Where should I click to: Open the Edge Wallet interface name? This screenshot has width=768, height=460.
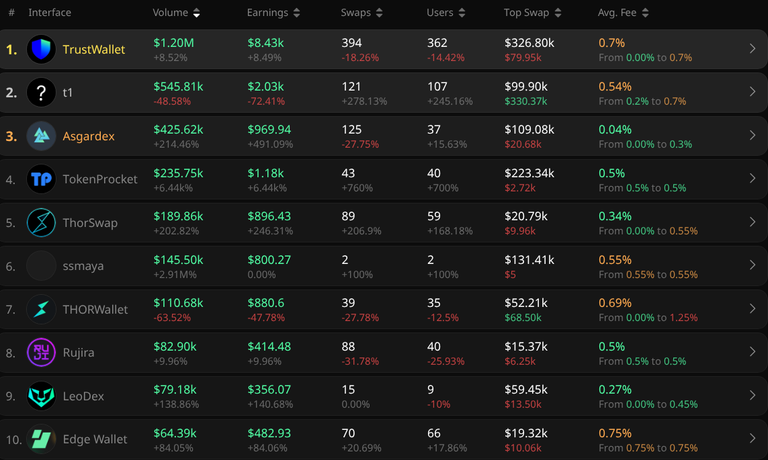pyautogui.click(x=95, y=439)
